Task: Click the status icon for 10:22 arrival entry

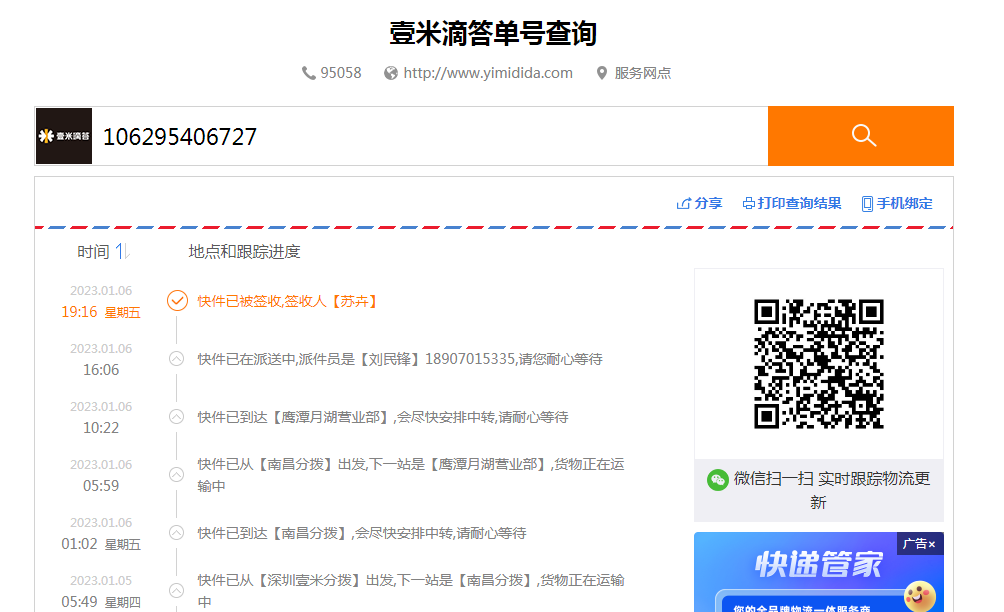Action: [177, 417]
